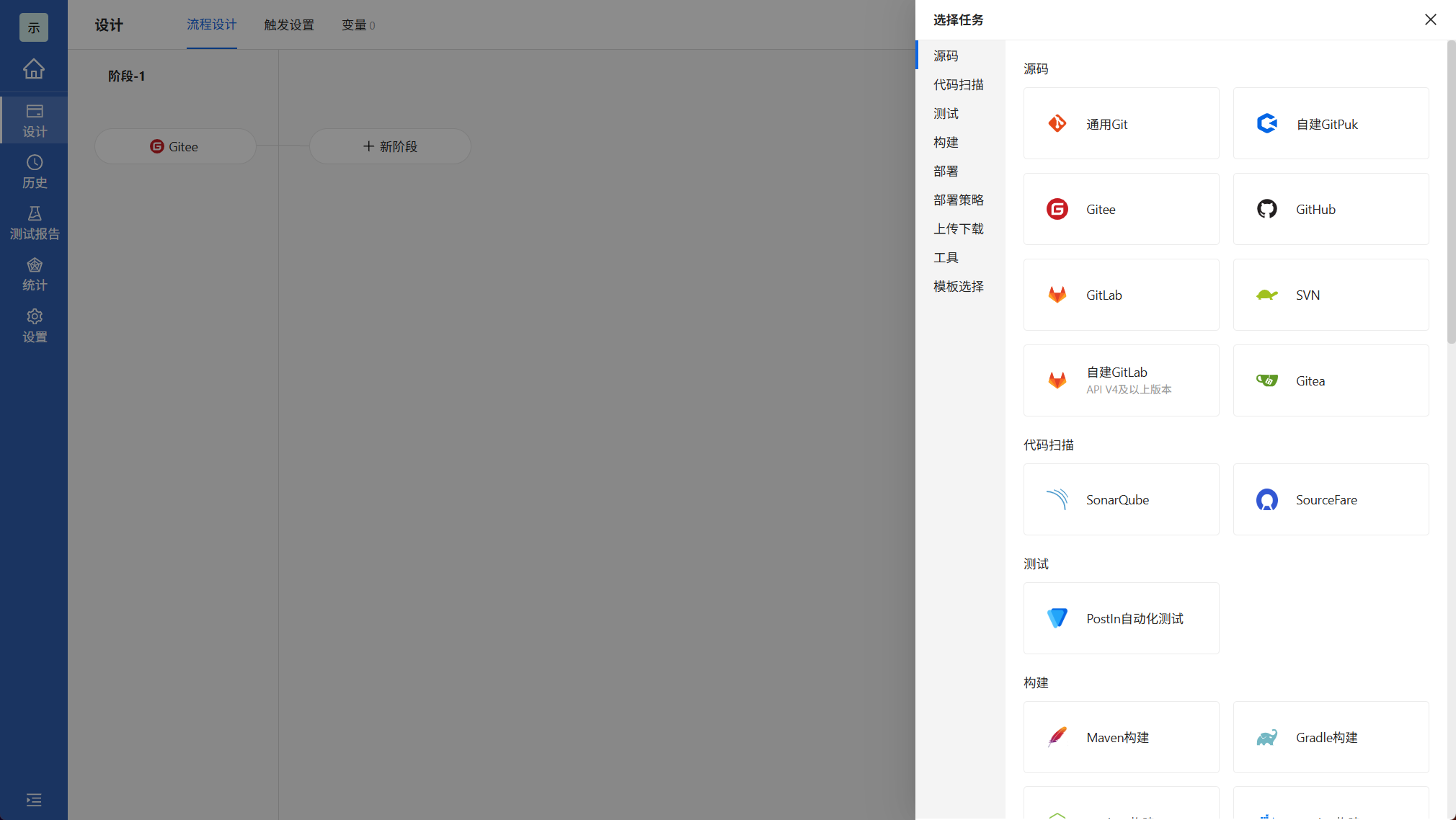1456x820 pixels.
Task: Click the GitHub card label
Action: click(1315, 209)
